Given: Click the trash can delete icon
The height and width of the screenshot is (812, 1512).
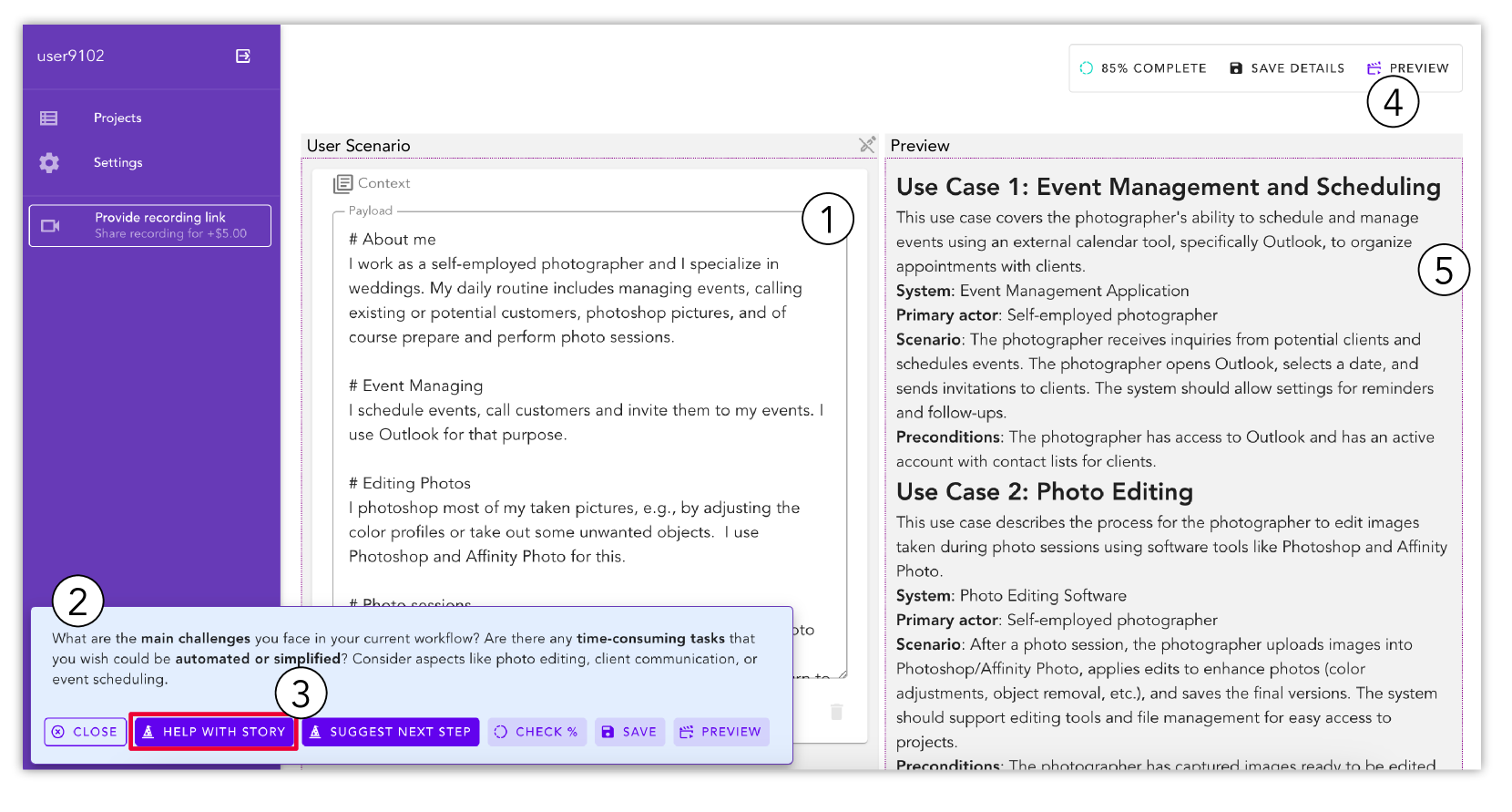Looking at the screenshot, I should [x=836, y=712].
